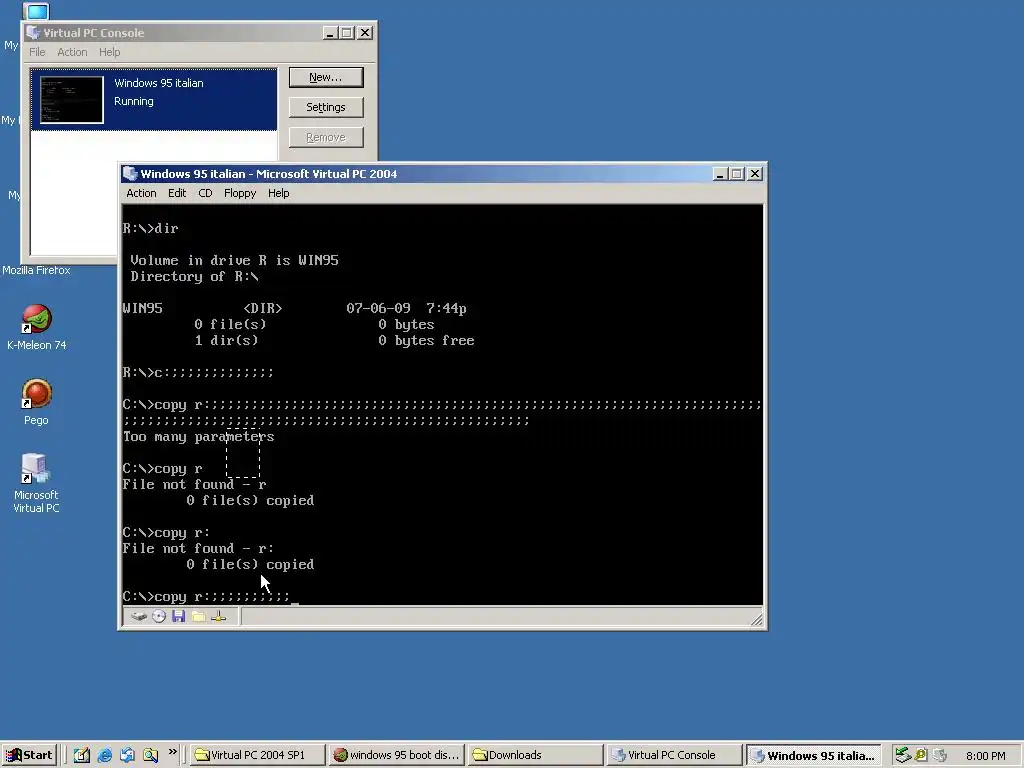Switch to Virtual PC 2004 SP1 taskbar button
This screenshot has width=1024, height=768.
click(x=257, y=755)
